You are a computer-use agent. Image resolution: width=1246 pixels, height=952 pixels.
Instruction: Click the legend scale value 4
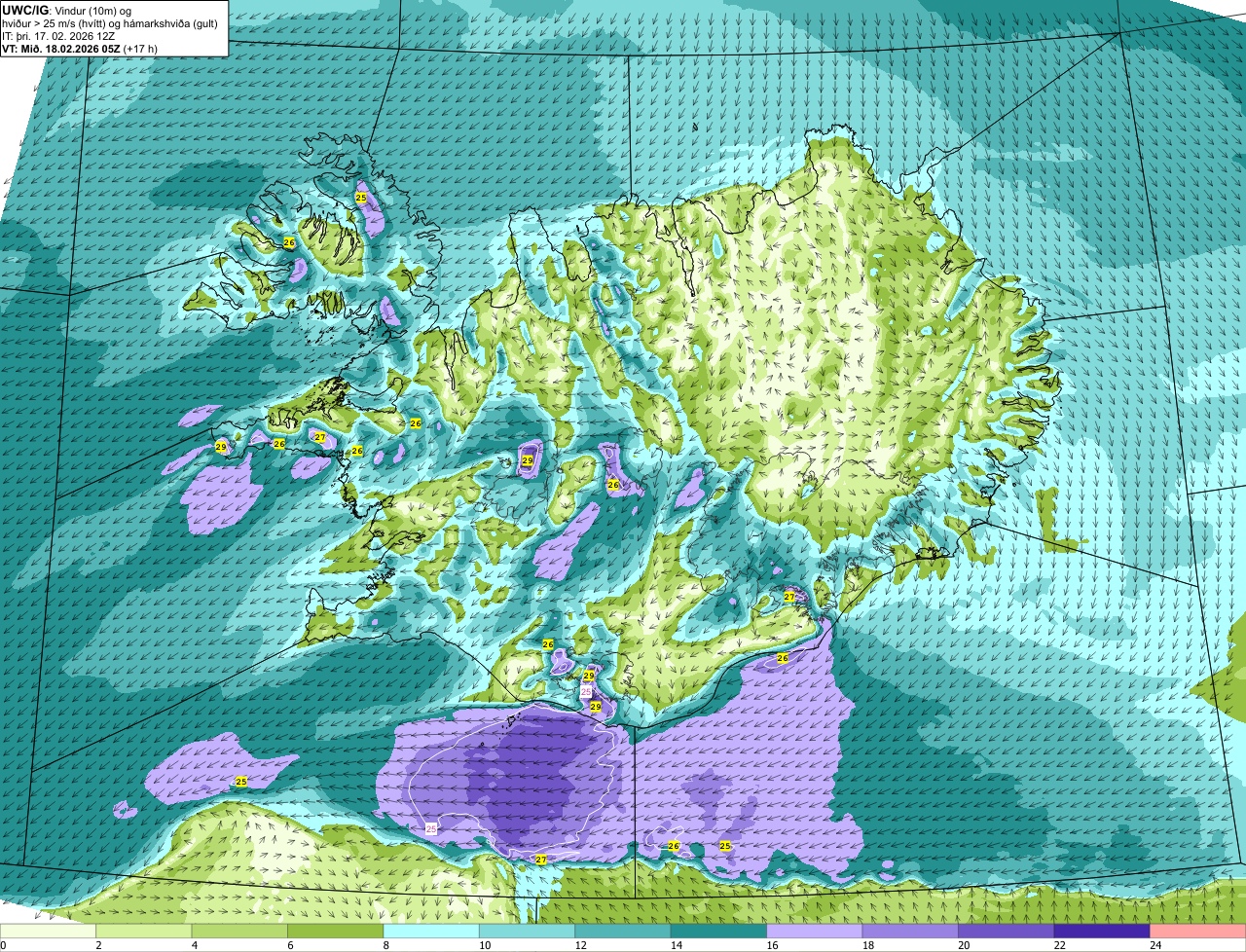194,945
